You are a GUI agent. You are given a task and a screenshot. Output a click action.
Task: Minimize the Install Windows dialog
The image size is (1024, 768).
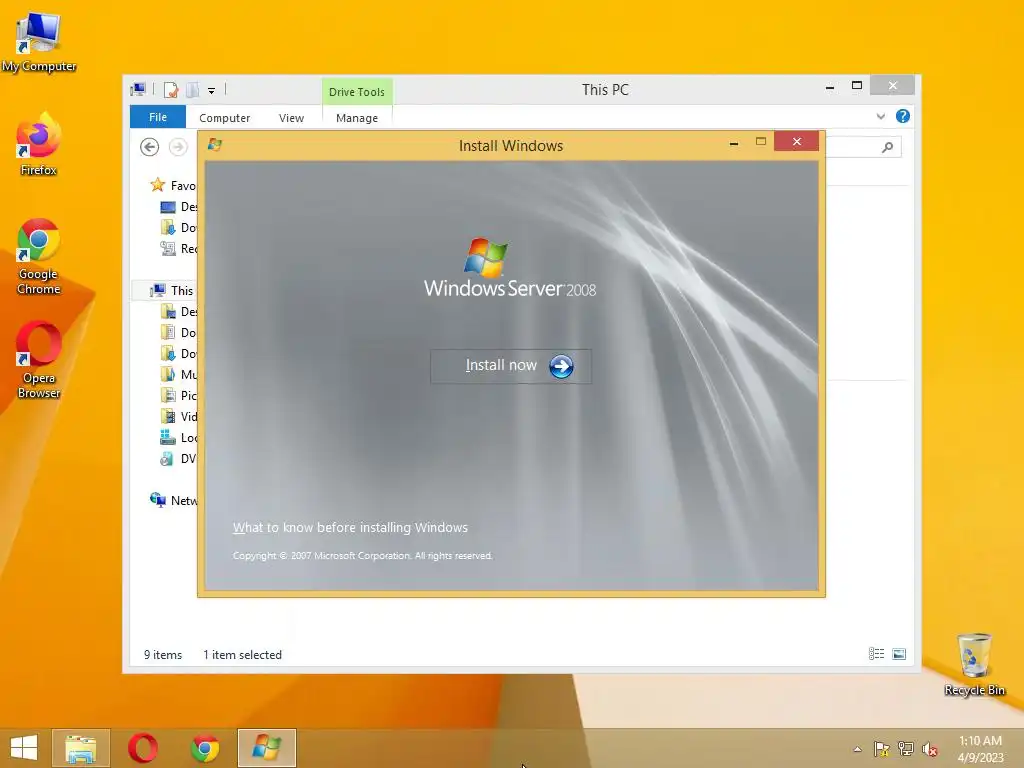coord(734,142)
